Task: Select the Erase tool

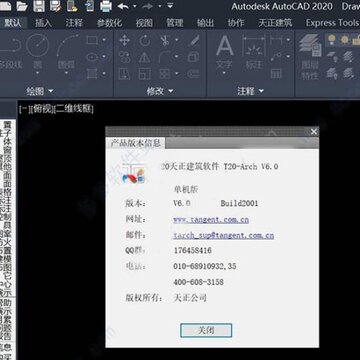Action: point(194,41)
